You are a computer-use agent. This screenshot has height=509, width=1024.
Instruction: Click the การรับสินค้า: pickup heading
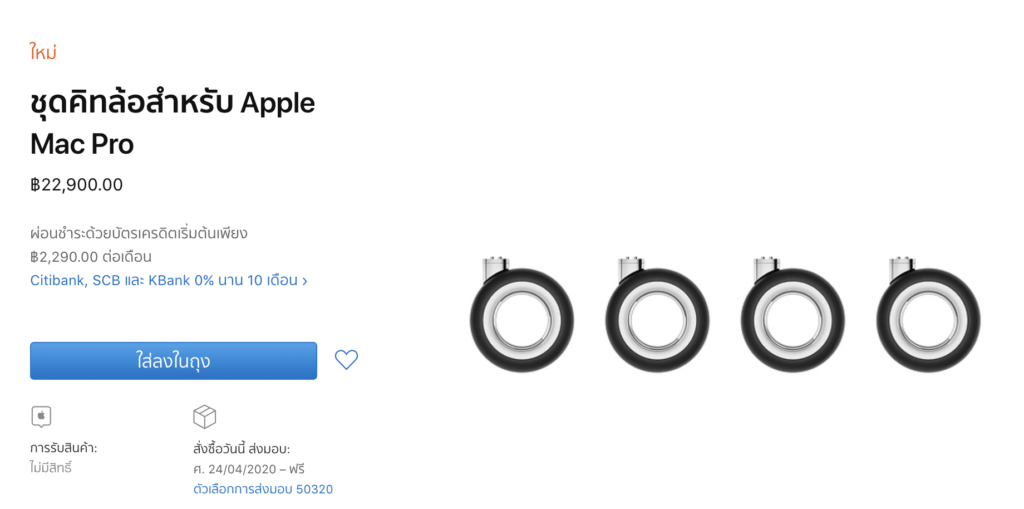click(x=63, y=448)
